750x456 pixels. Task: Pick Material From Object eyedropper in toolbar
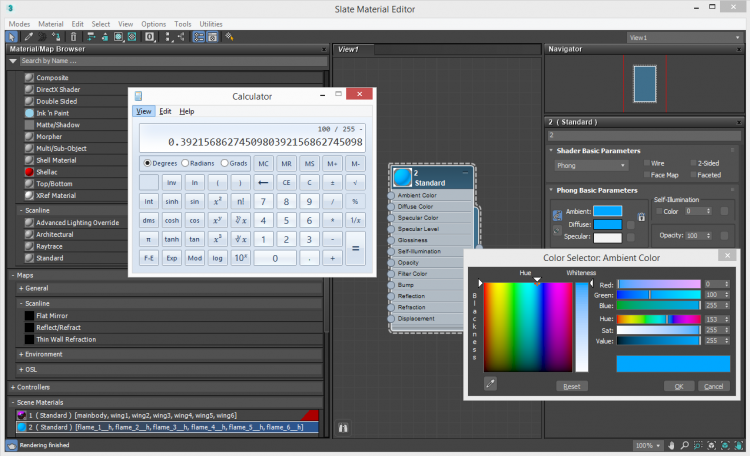tap(29, 37)
